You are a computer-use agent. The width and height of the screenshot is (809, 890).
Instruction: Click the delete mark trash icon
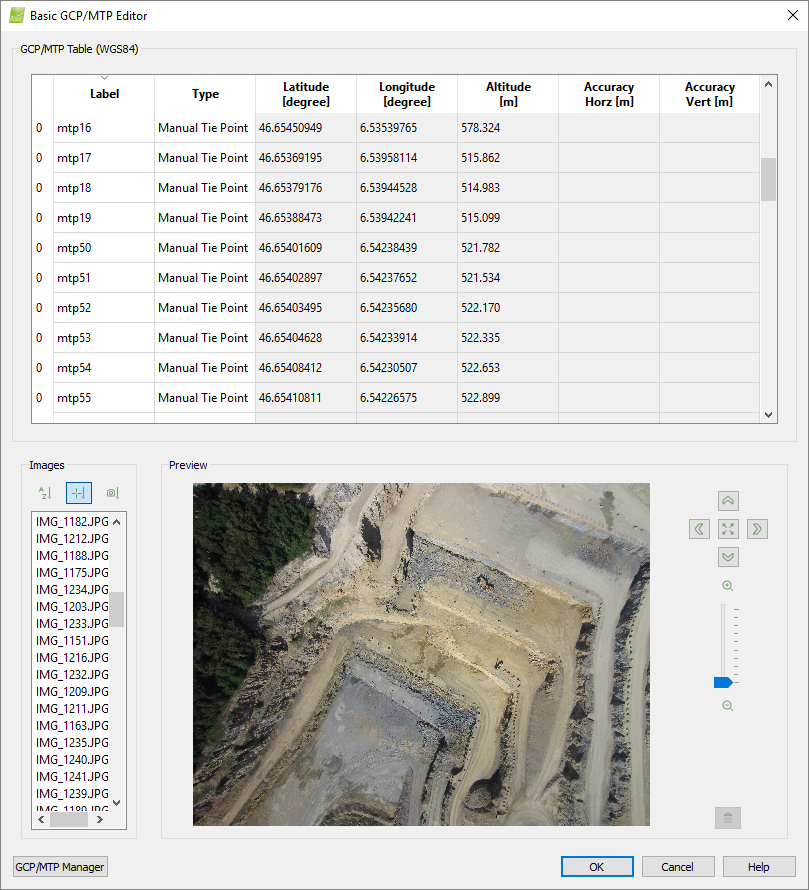pyautogui.click(x=728, y=818)
